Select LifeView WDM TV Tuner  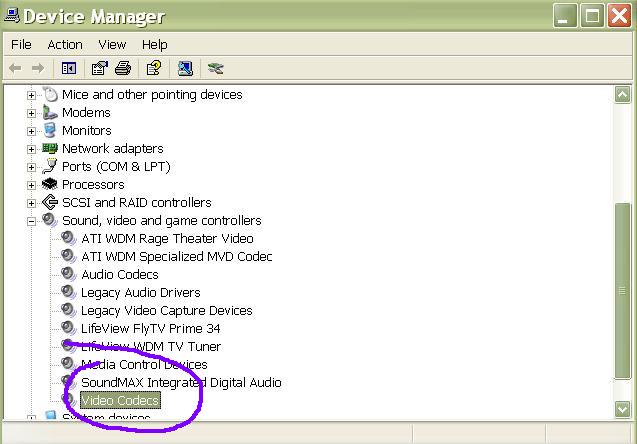151,346
